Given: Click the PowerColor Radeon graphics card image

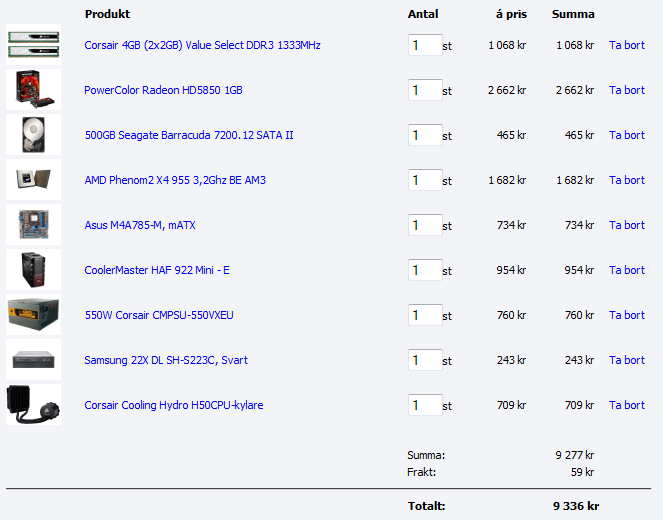Looking at the screenshot, I should point(33,90).
